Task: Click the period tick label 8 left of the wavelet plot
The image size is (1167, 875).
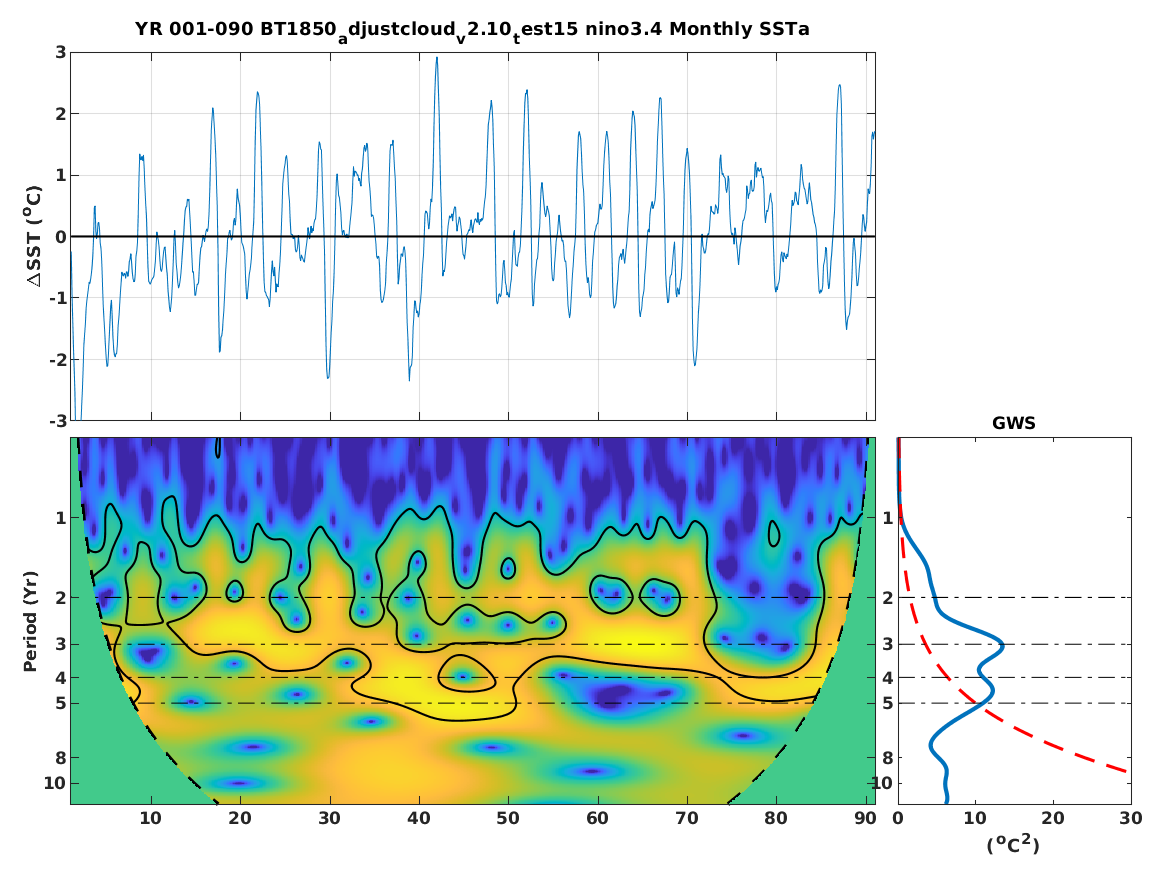Action: tap(61, 757)
